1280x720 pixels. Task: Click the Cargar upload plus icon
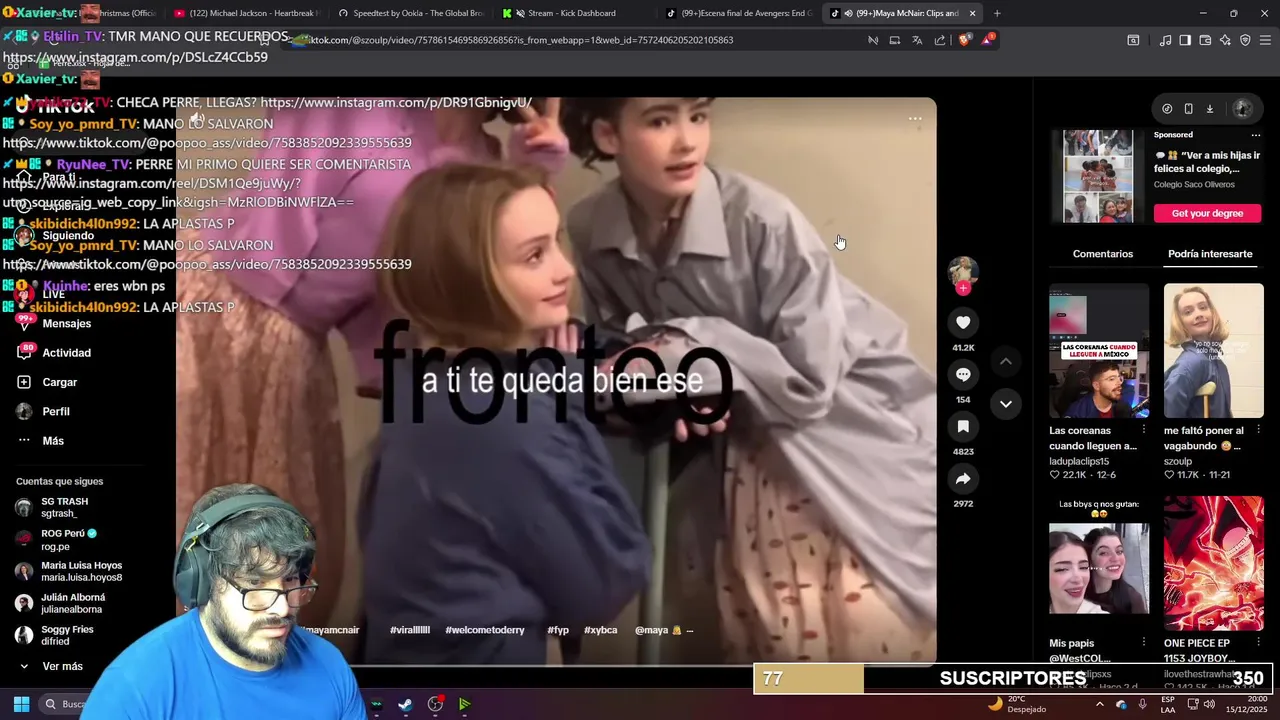click(24, 382)
